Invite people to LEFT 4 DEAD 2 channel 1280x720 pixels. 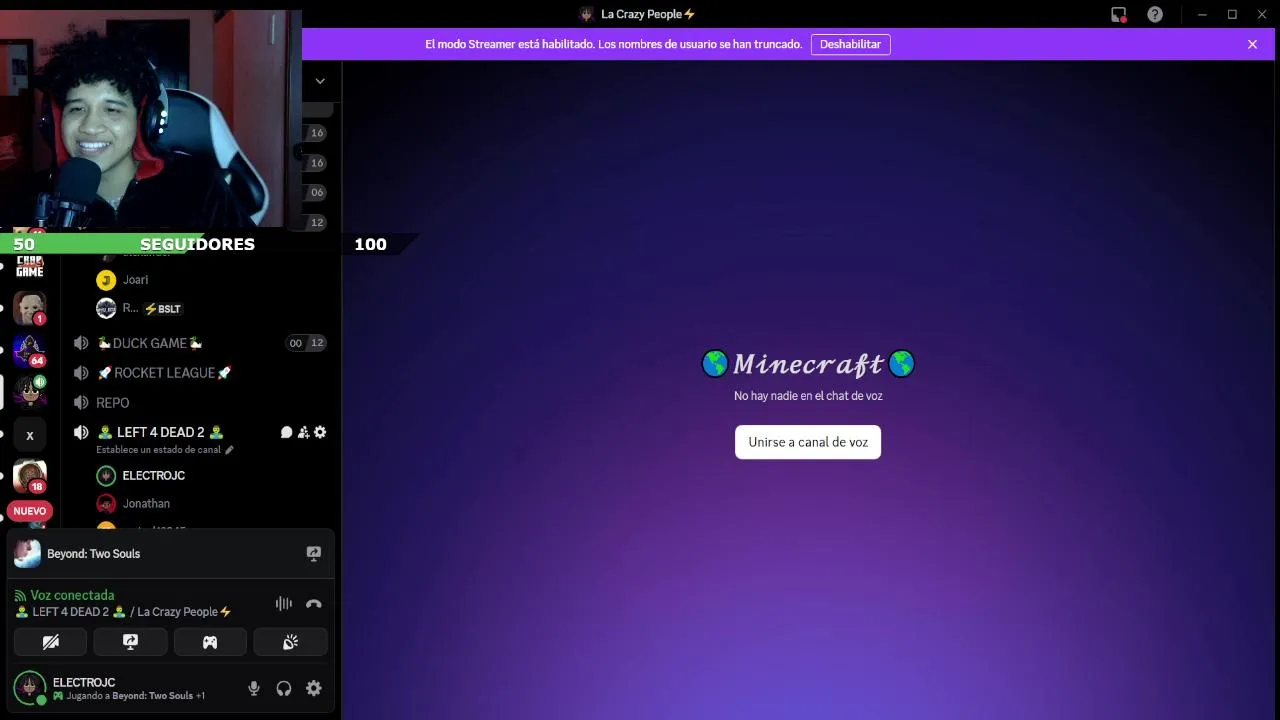point(303,432)
